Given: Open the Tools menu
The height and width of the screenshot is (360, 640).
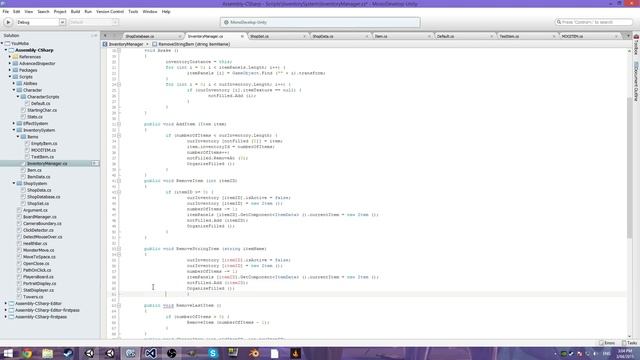Looking at the screenshot, I should coord(133,12).
